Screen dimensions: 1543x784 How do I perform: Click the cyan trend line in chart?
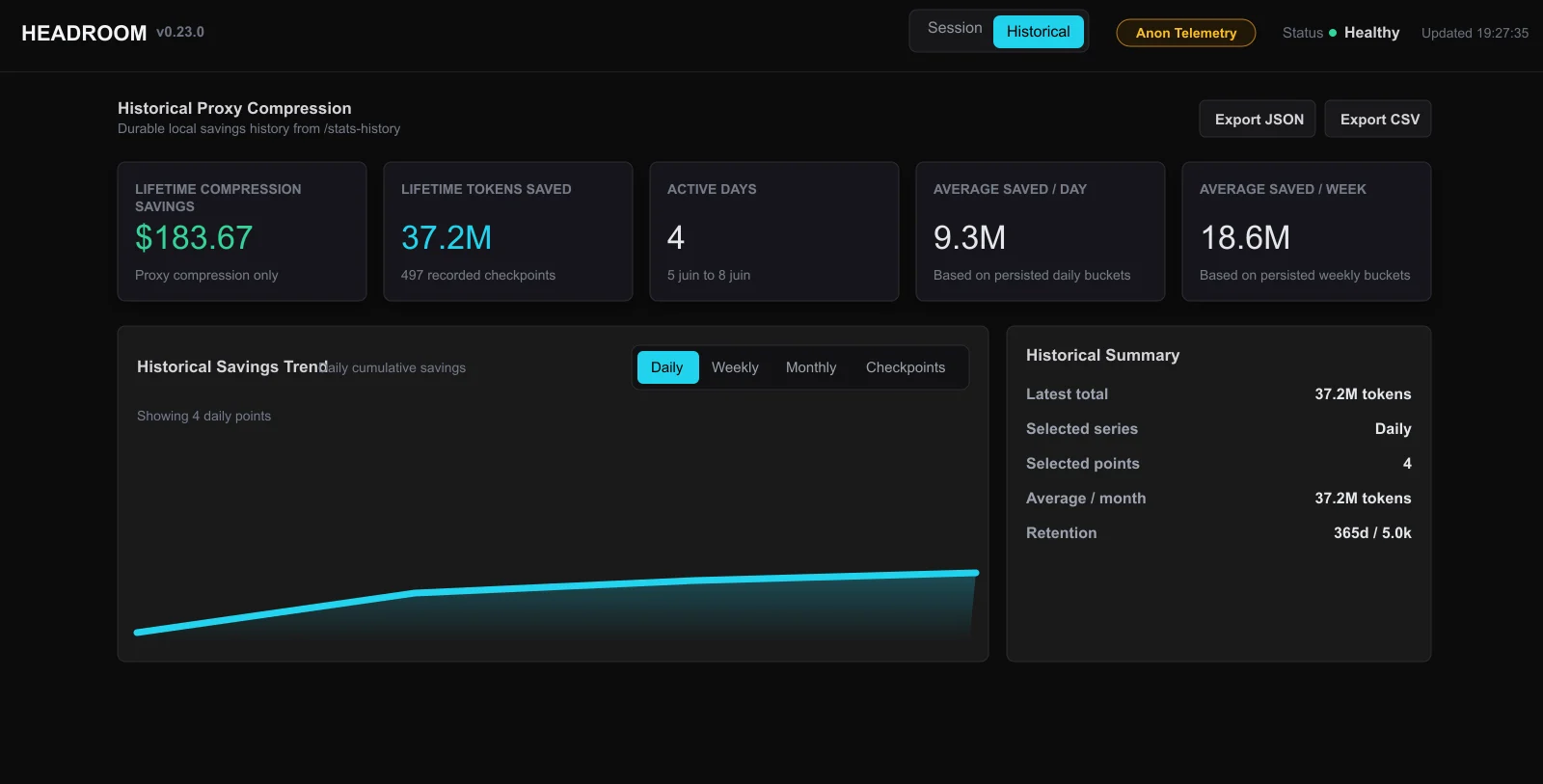(x=556, y=586)
